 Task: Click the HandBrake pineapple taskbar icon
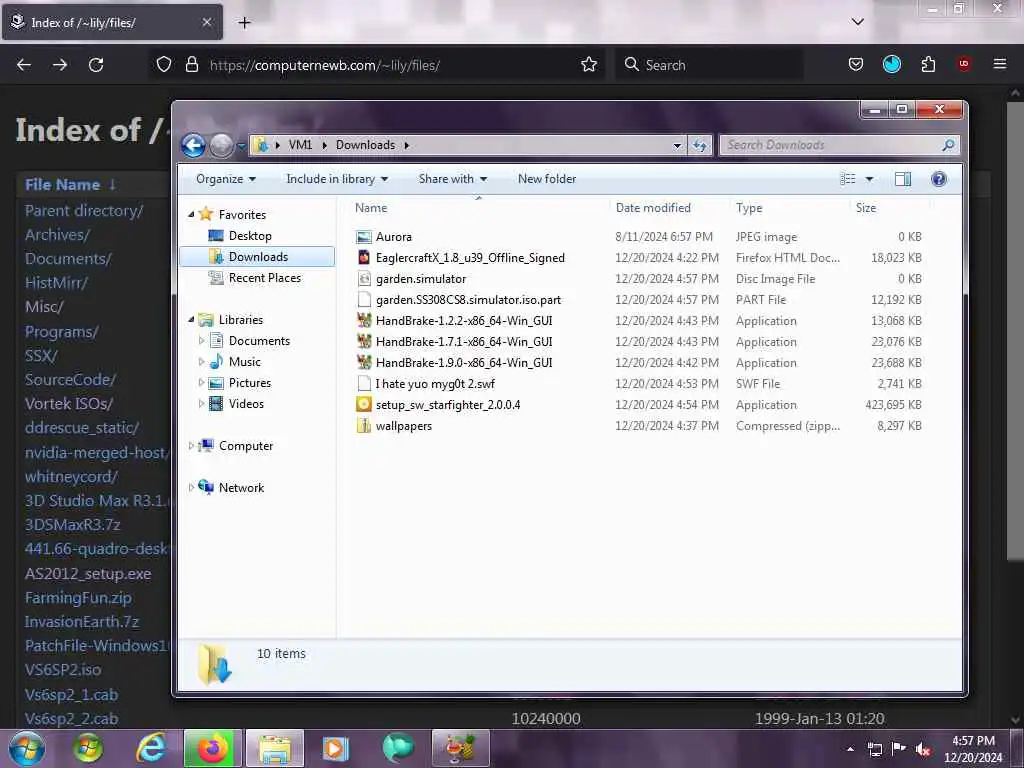pyautogui.click(x=460, y=748)
